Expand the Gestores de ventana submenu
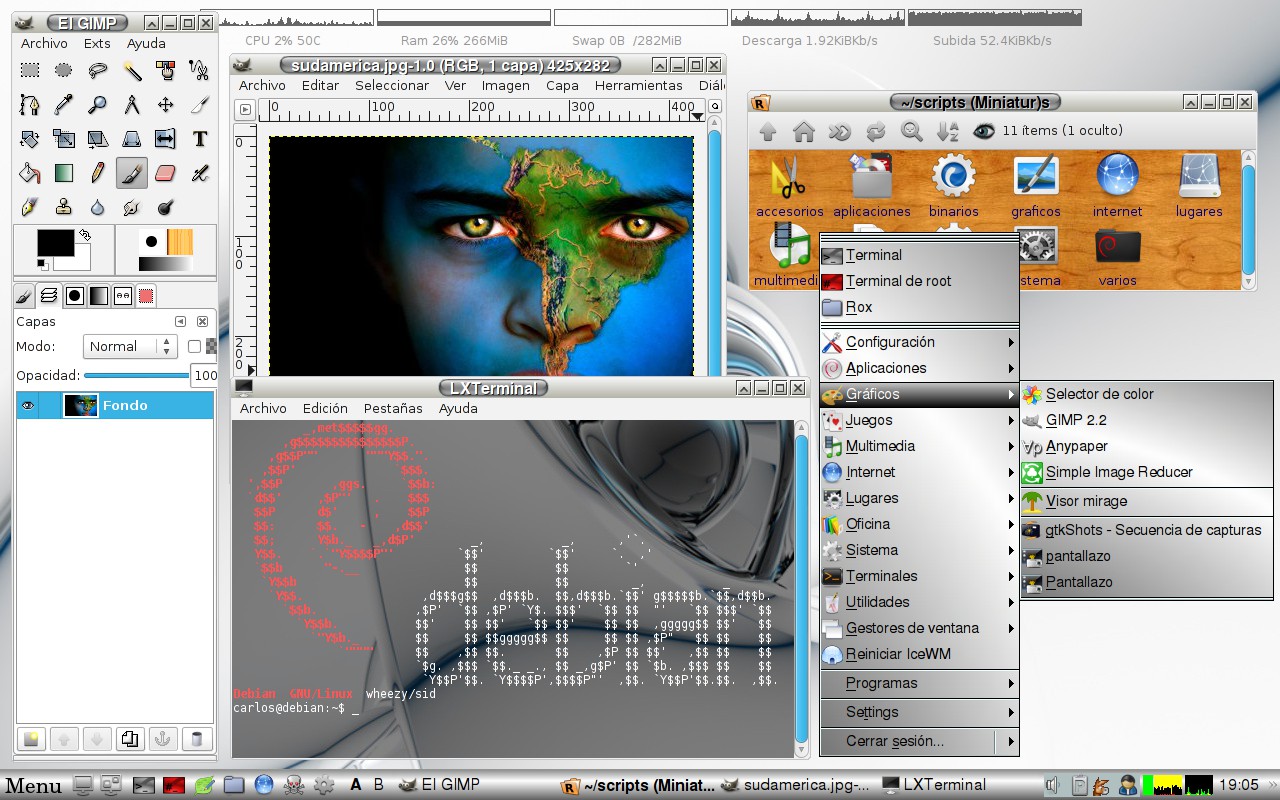Viewport: 1280px width, 800px height. tap(919, 628)
